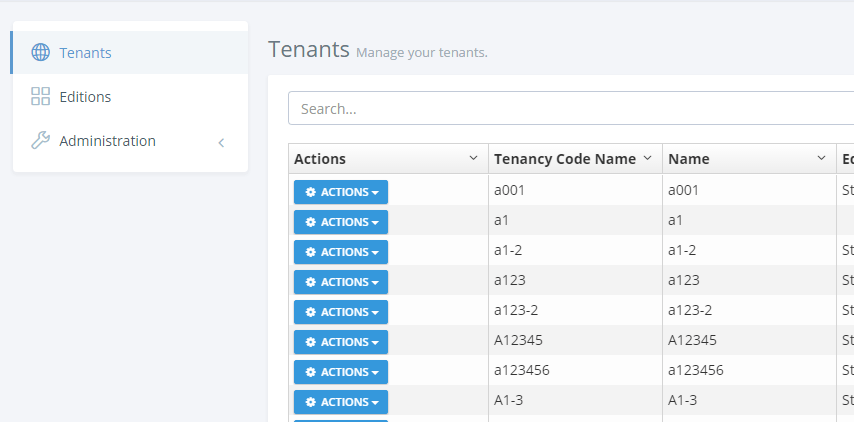Click the 'Manage your tenants.' subtitle
854x422 pixels.
[x=422, y=53]
